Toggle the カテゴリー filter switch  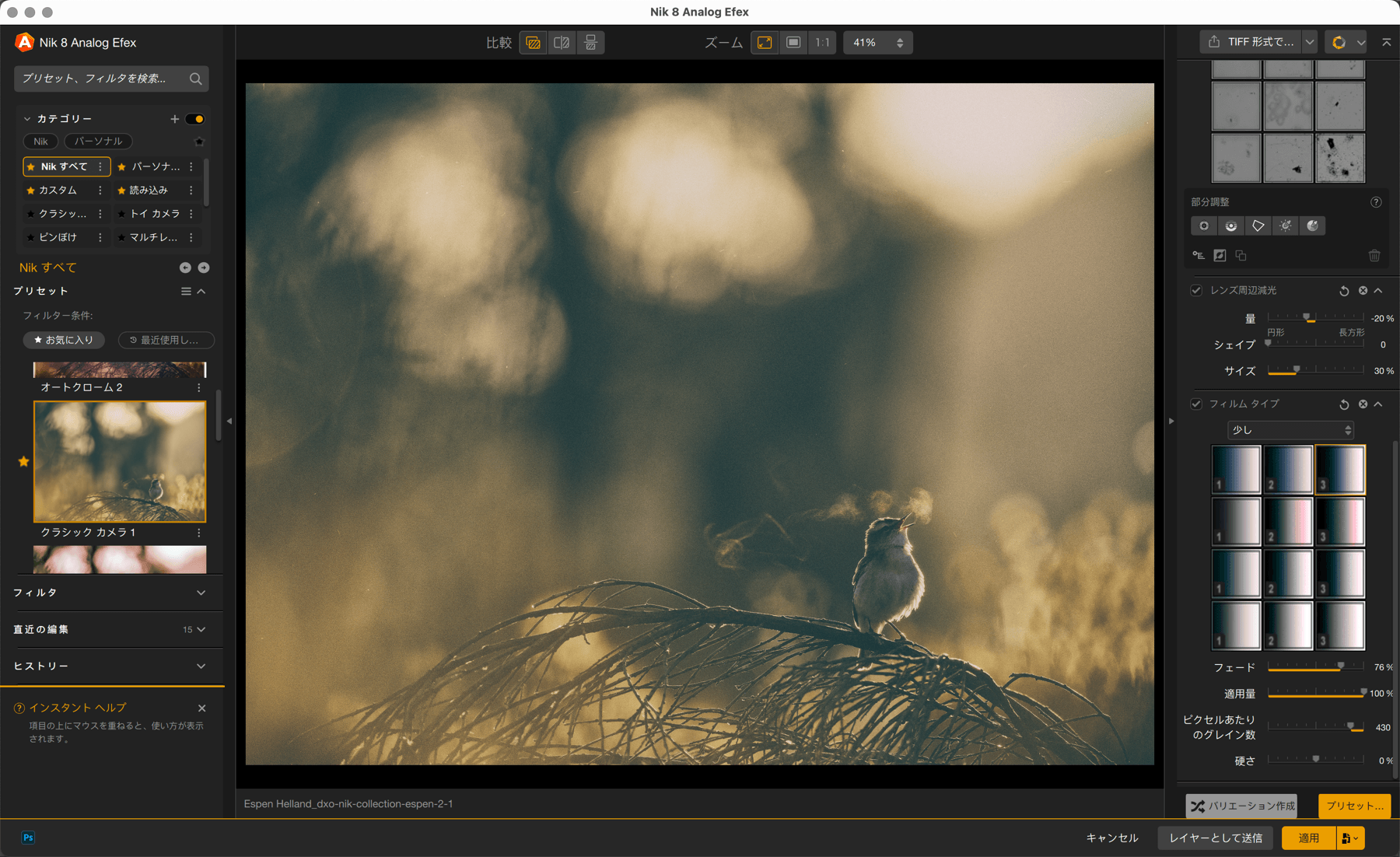click(195, 119)
